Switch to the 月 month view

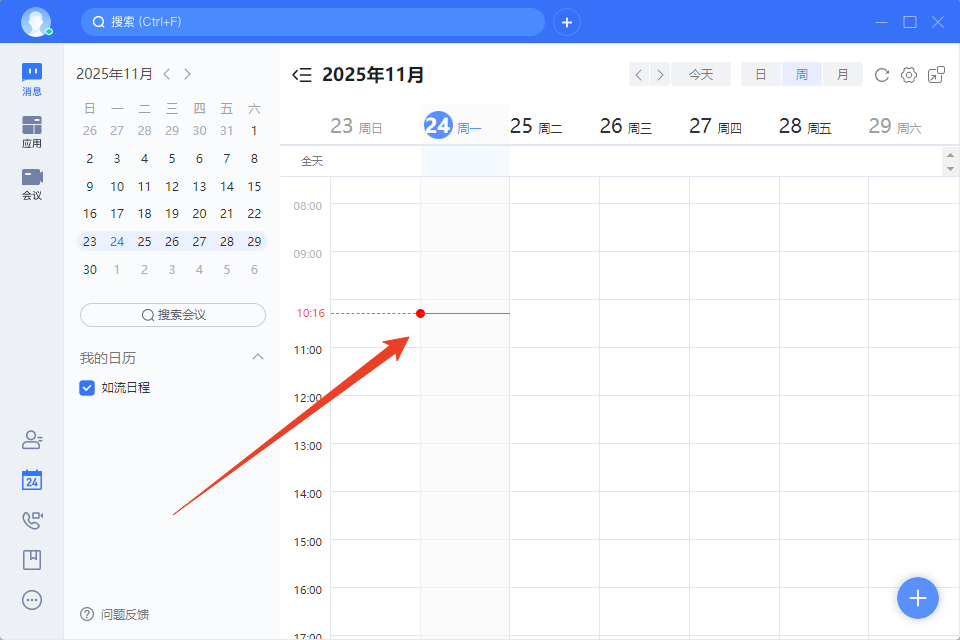[x=841, y=74]
